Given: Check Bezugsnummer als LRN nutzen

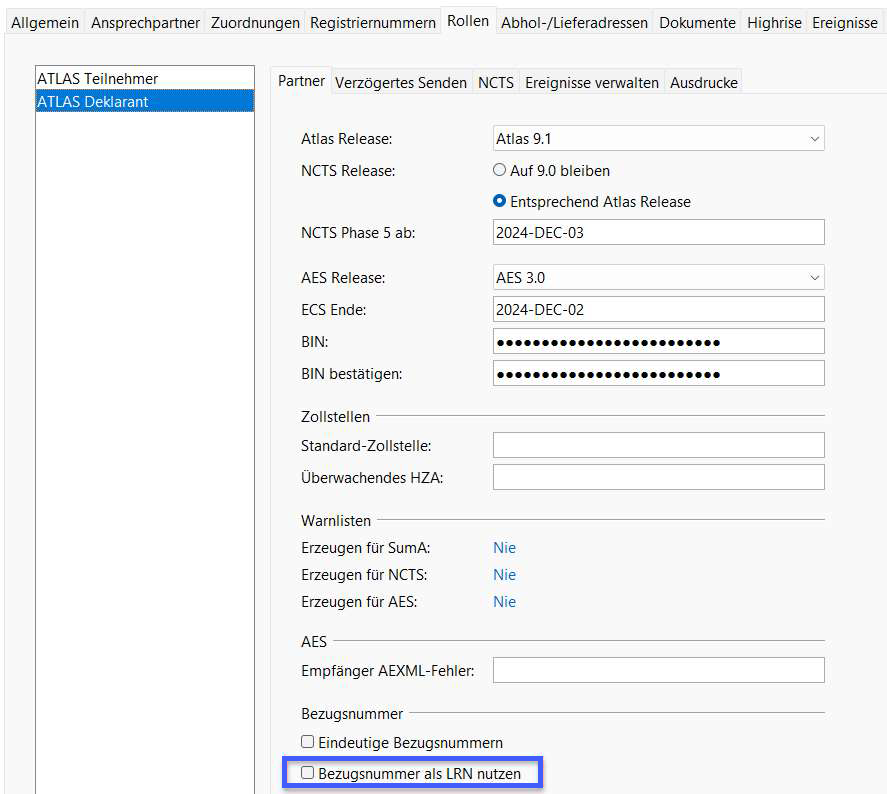Looking at the screenshot, I should click(308, 772).
